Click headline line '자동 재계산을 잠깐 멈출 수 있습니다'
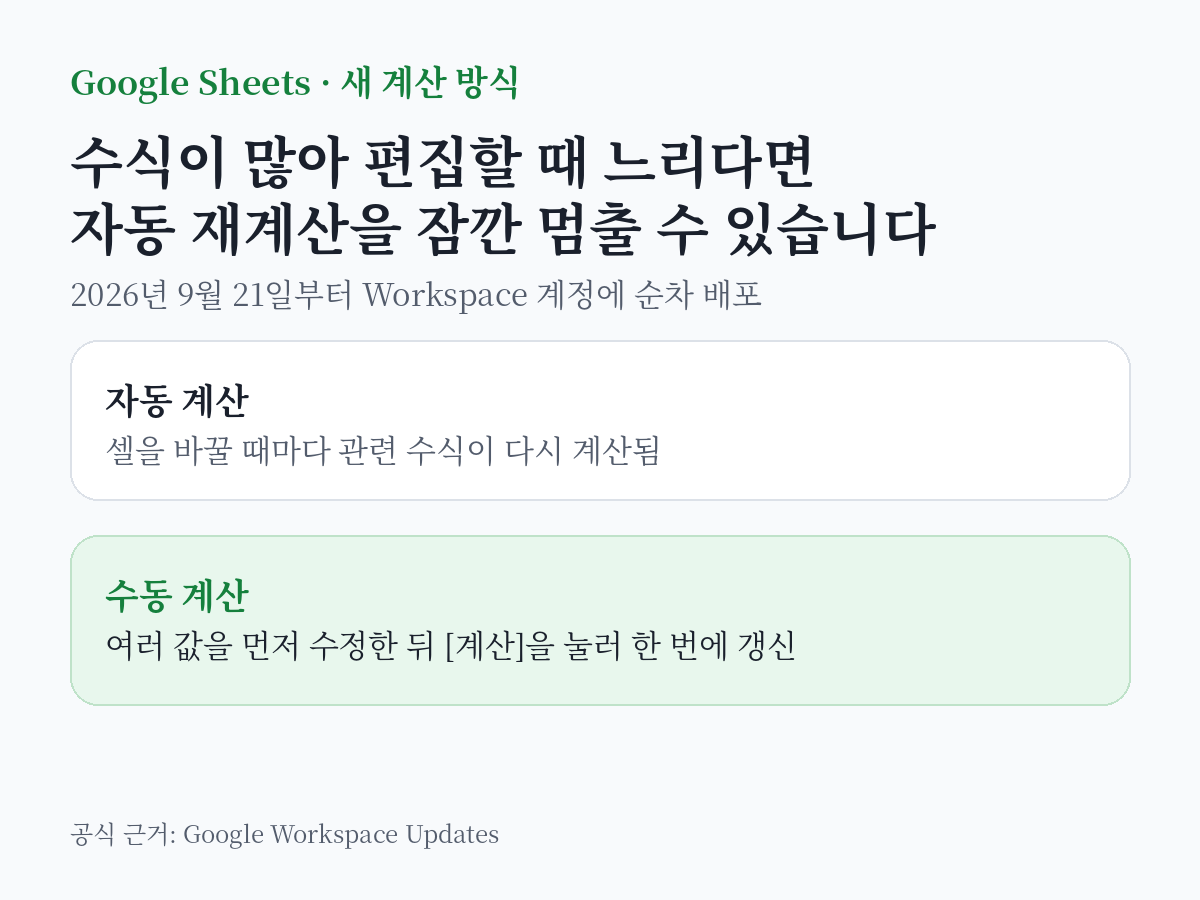 tap(503, 230)
